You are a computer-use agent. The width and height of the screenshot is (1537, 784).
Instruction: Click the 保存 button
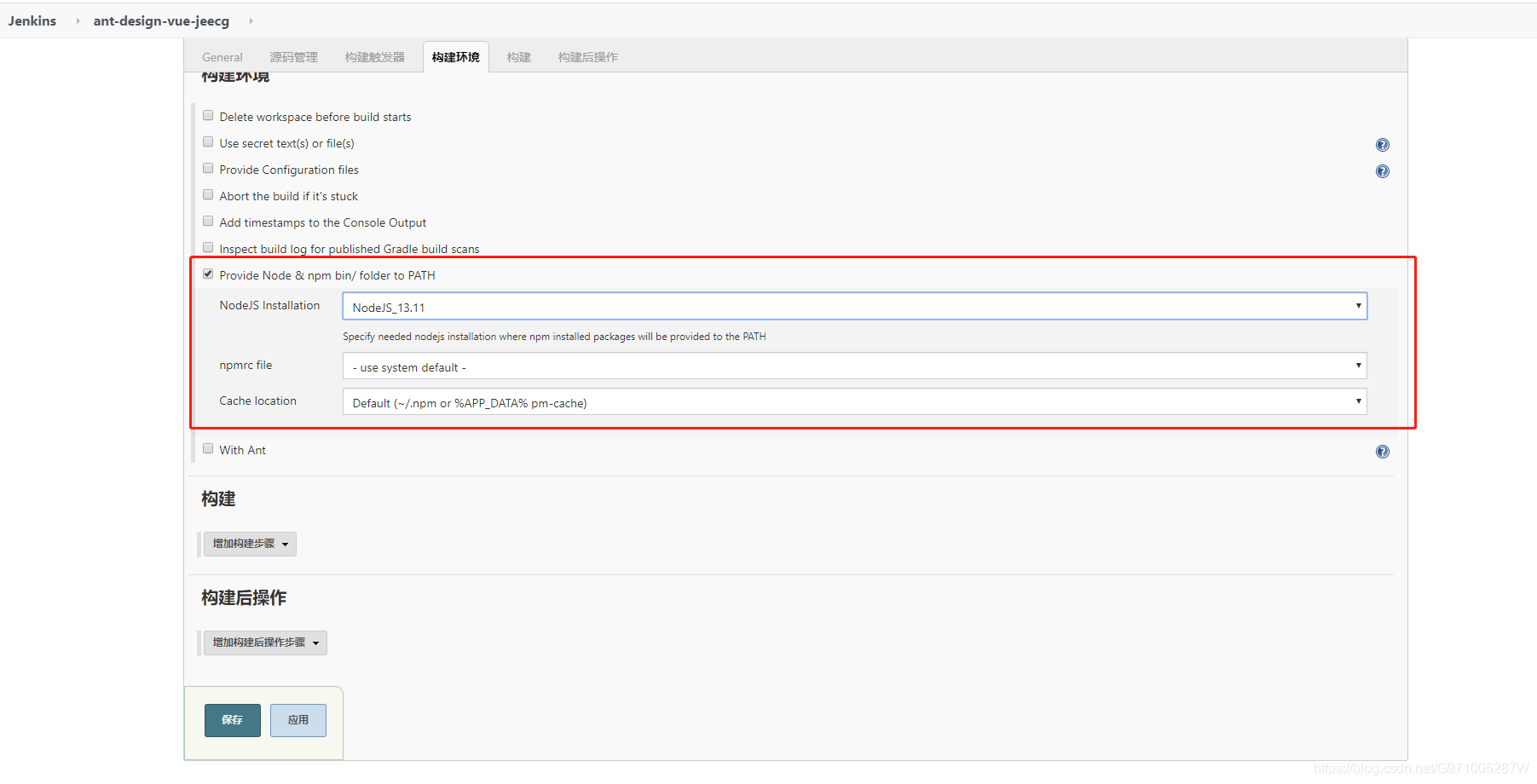coord(232,720)
